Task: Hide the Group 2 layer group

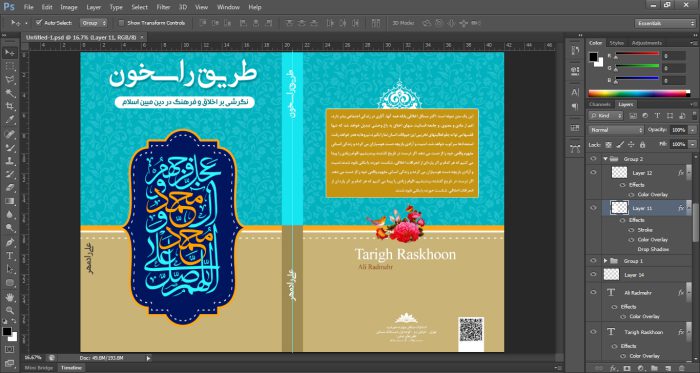Action: point(593,159)
